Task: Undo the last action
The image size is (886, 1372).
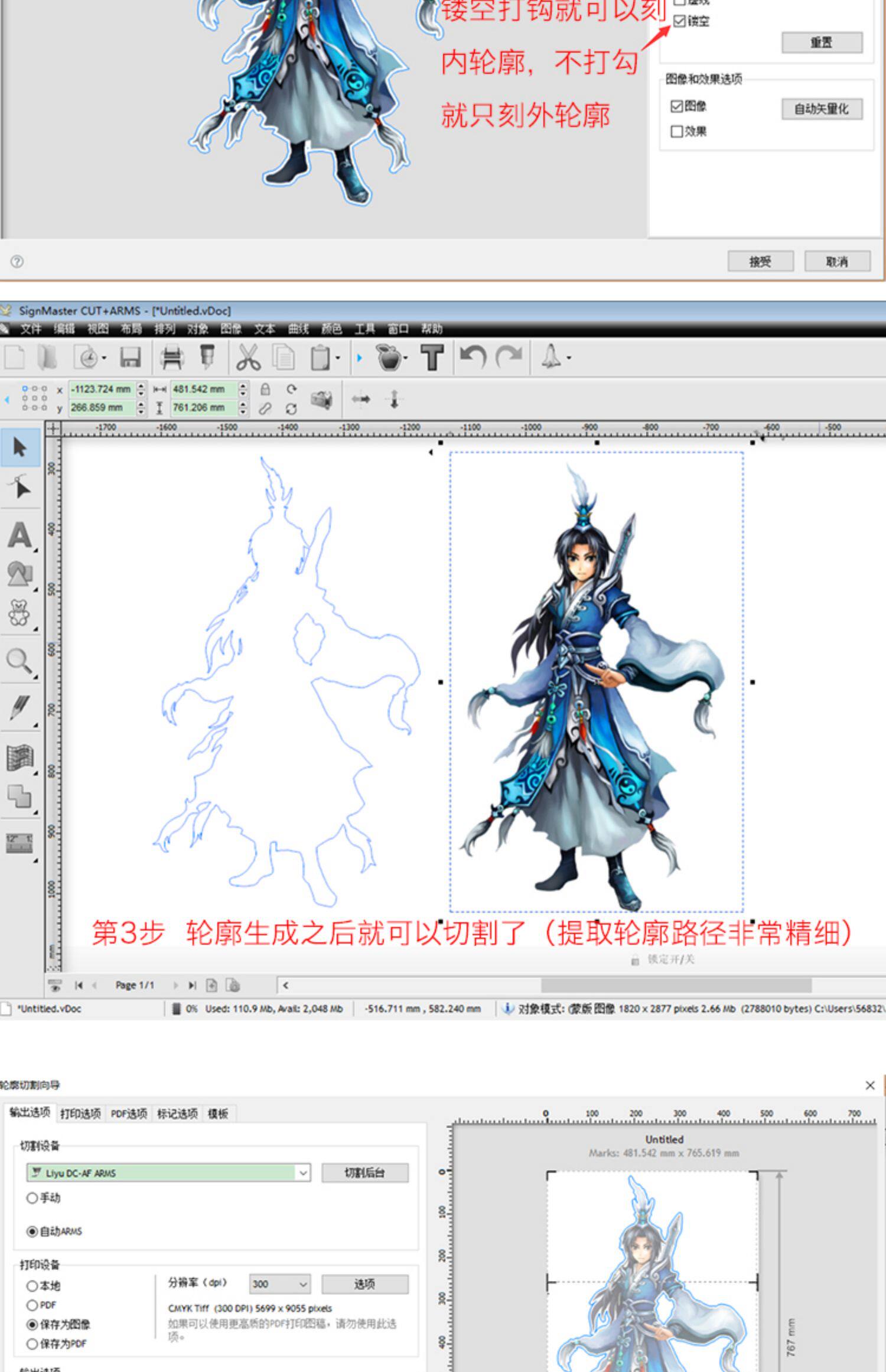Action: tap(473, 357)
